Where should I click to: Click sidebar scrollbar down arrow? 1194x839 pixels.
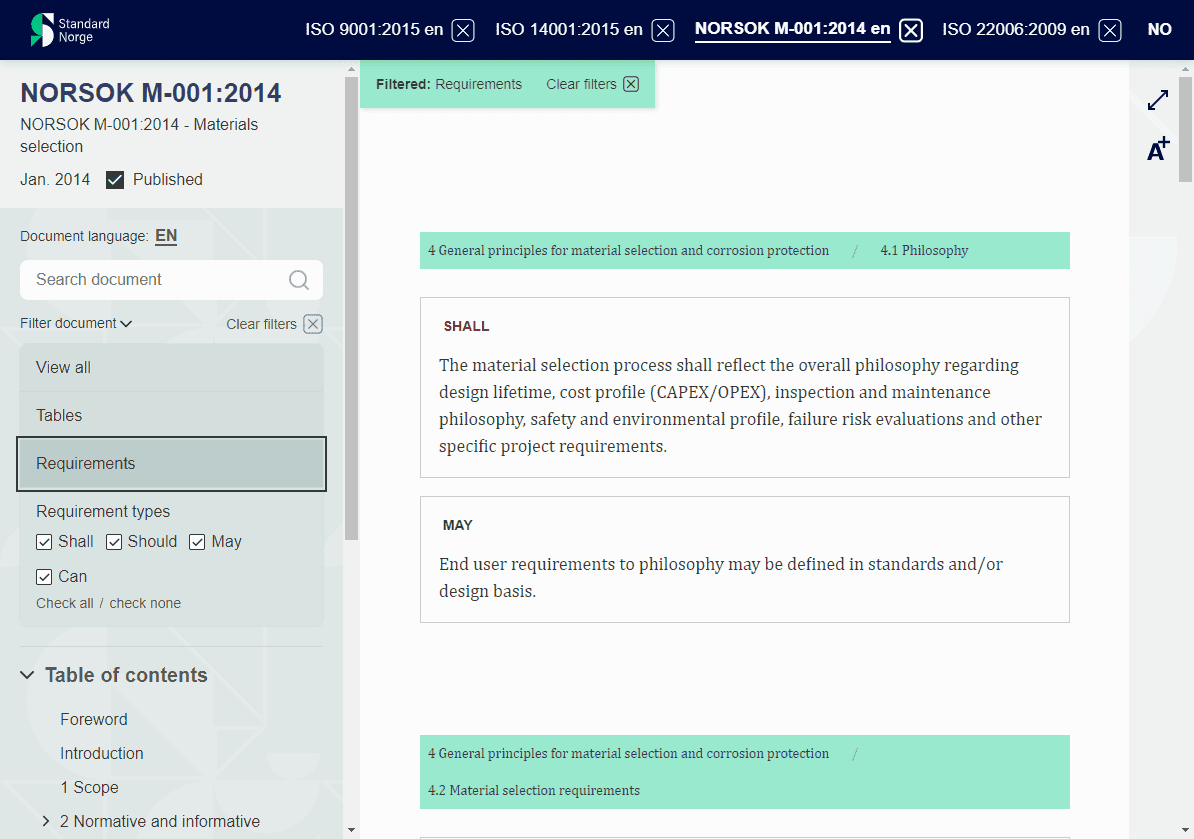(x=351, y=830)
